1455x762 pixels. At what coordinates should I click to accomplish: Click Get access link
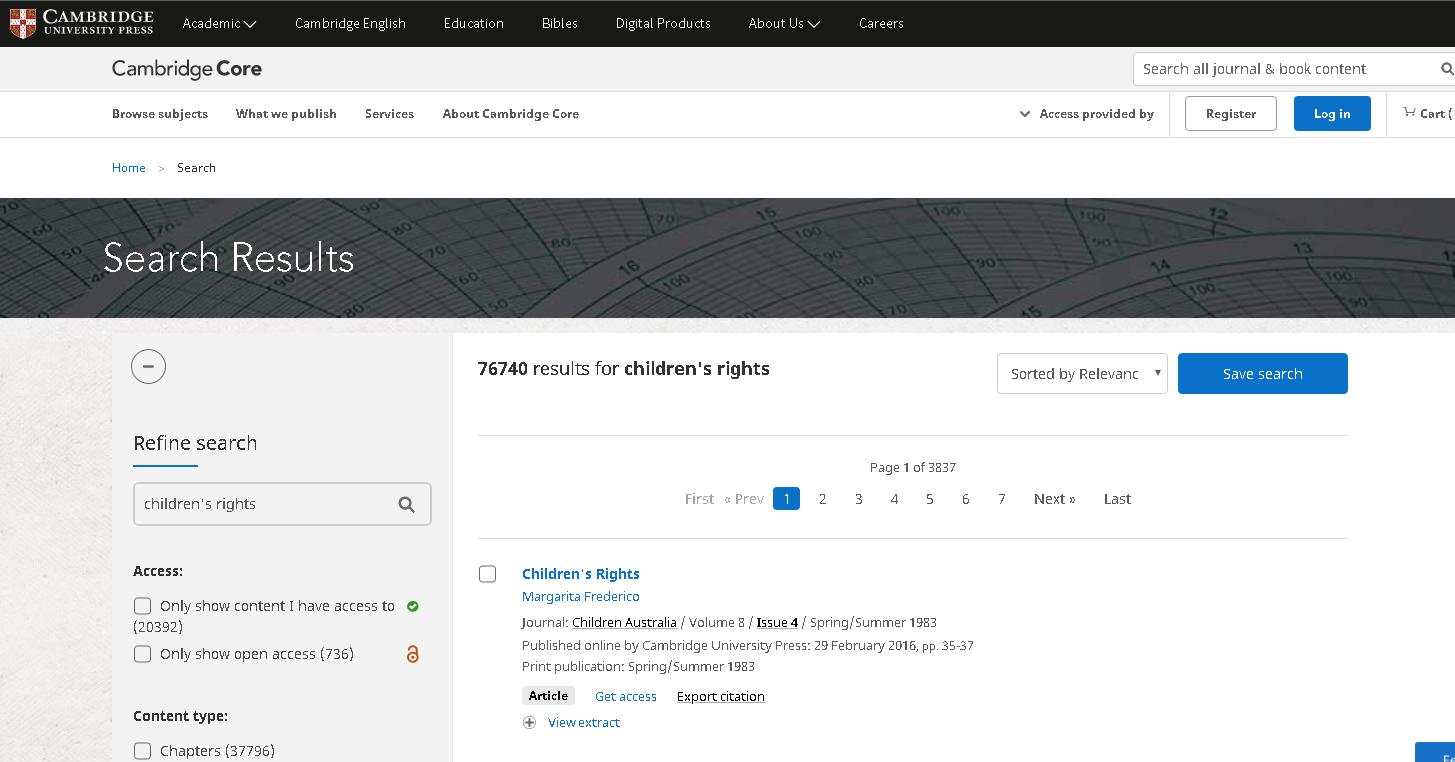pyautogui.click(x=626, y=697)
